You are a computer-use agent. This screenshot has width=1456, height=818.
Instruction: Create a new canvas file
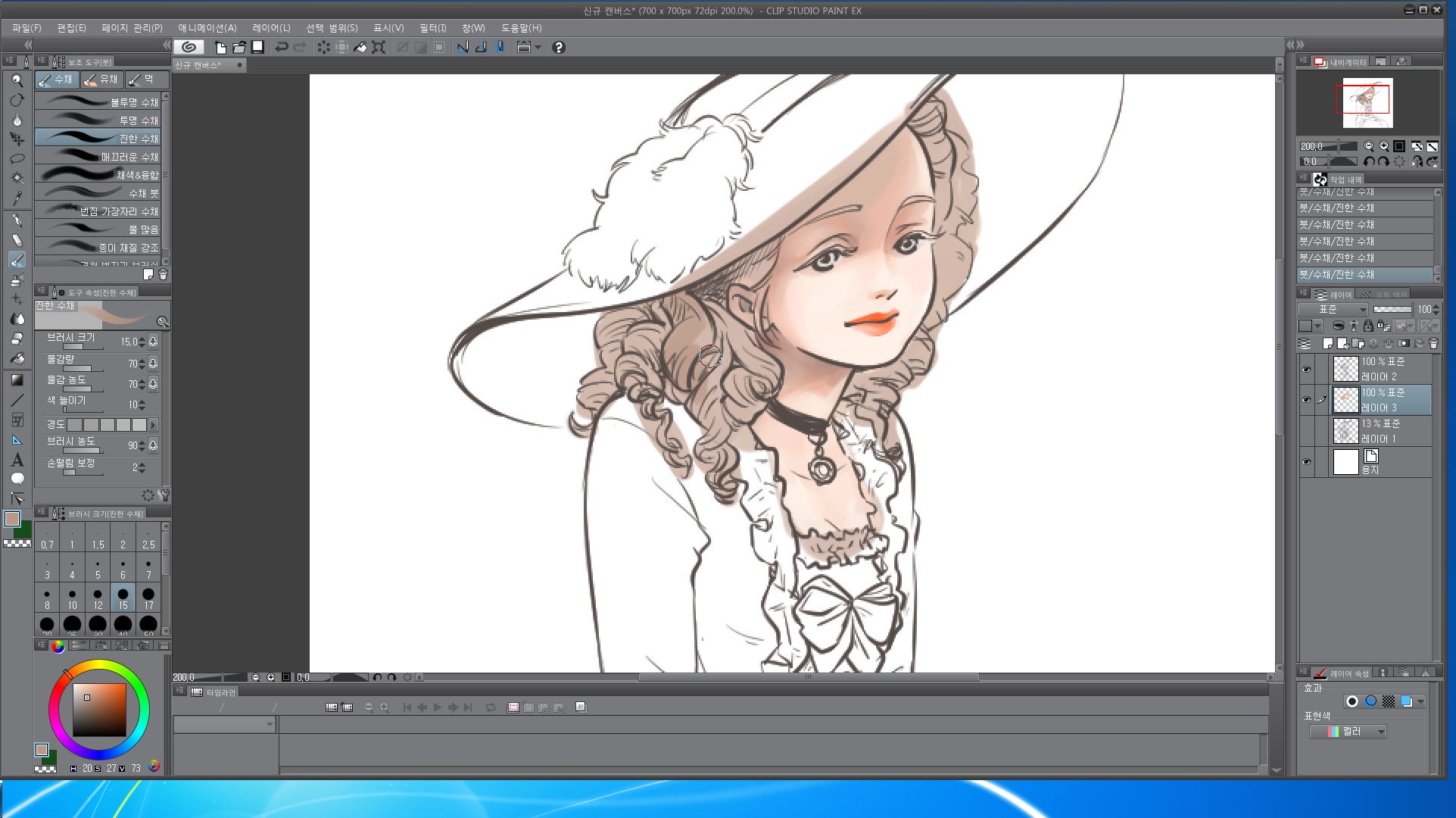(220, 47)
